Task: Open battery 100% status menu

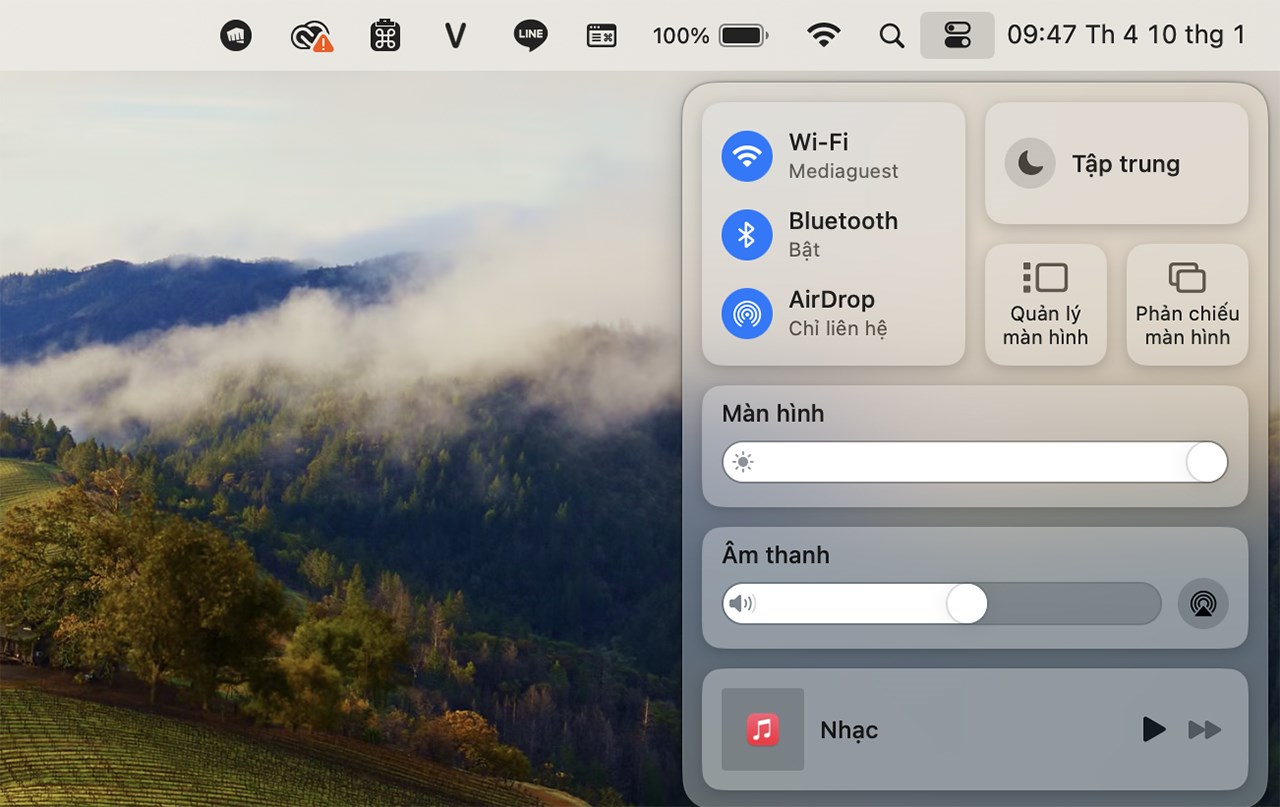Action: click(x=710, y=36)
